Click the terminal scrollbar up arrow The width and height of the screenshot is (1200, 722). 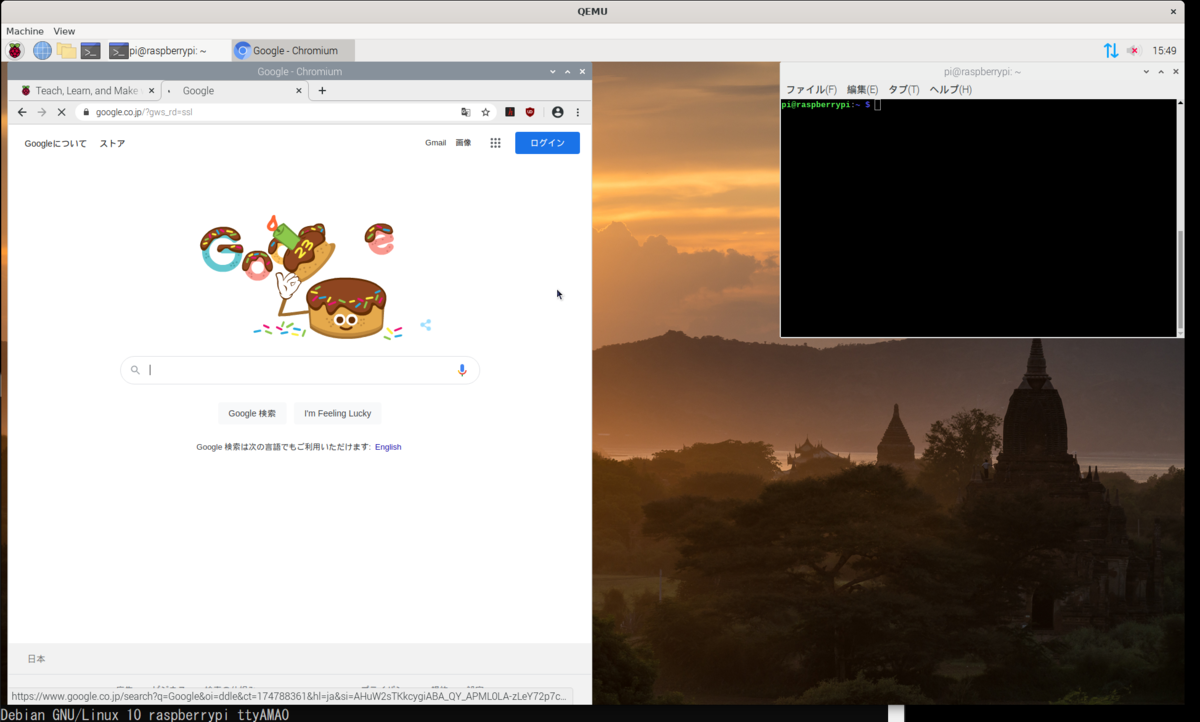coord(1180,102)
